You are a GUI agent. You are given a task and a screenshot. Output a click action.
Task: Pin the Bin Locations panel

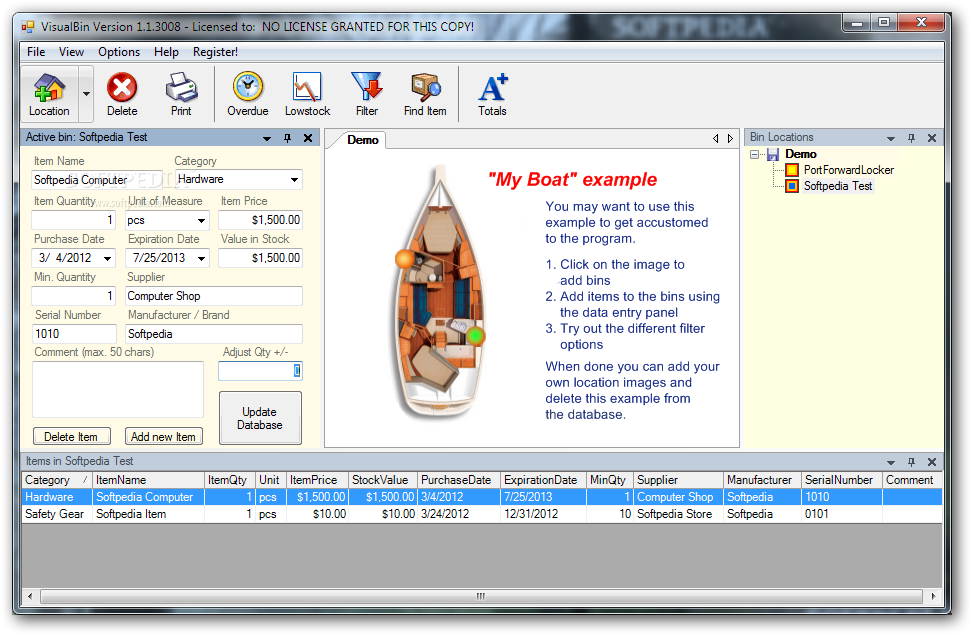(x=911, y=138)
